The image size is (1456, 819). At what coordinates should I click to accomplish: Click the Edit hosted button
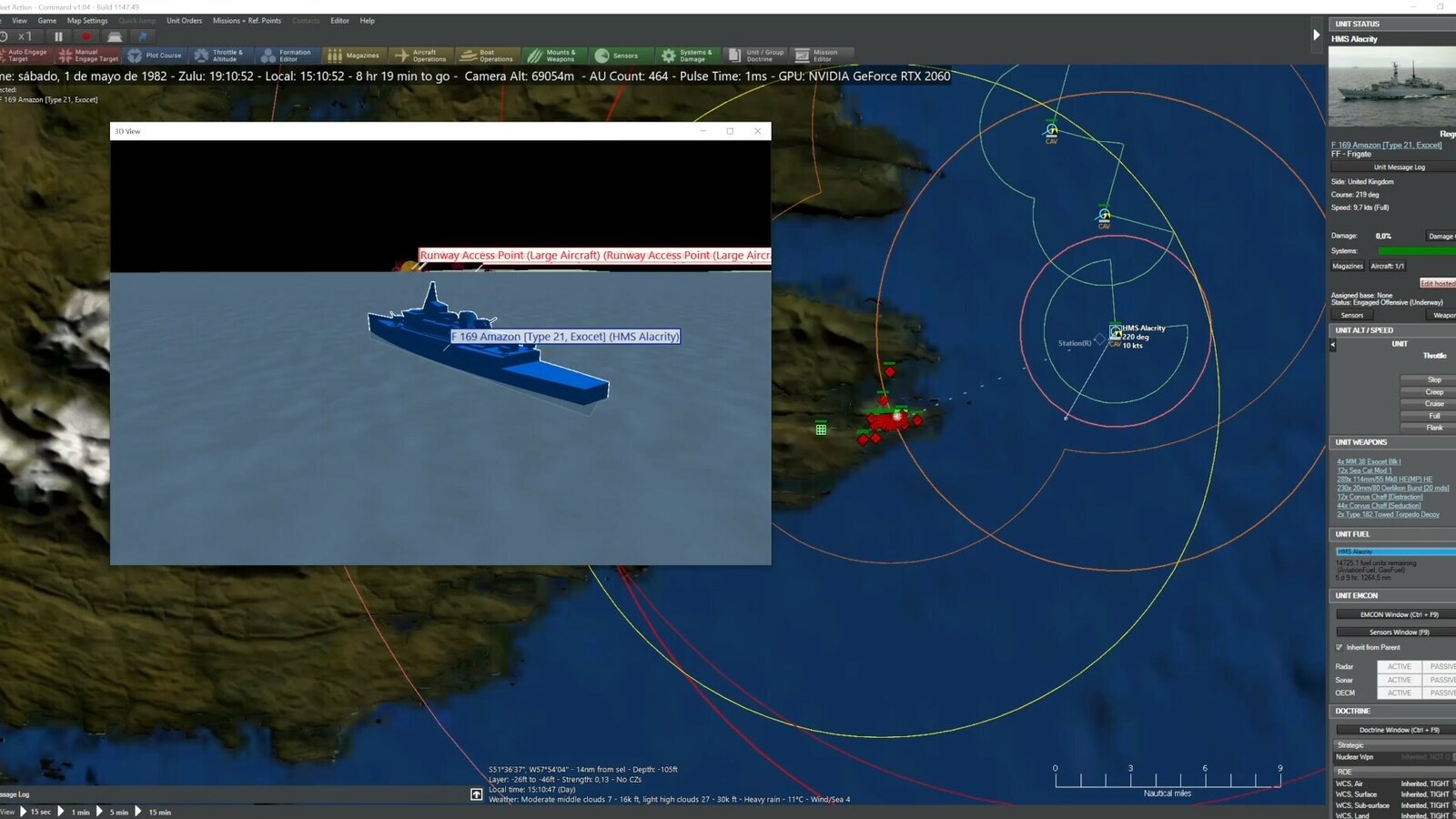point(1438,283)
